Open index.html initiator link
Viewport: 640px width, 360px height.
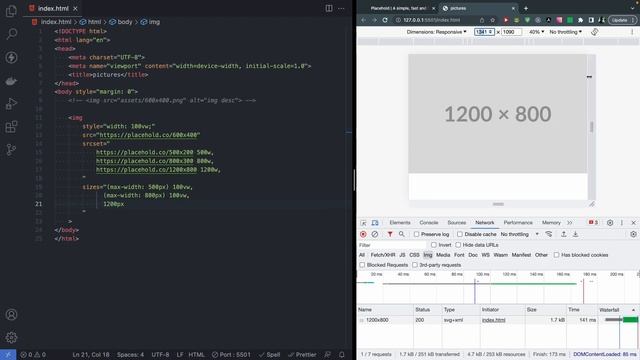click(493, 320)
